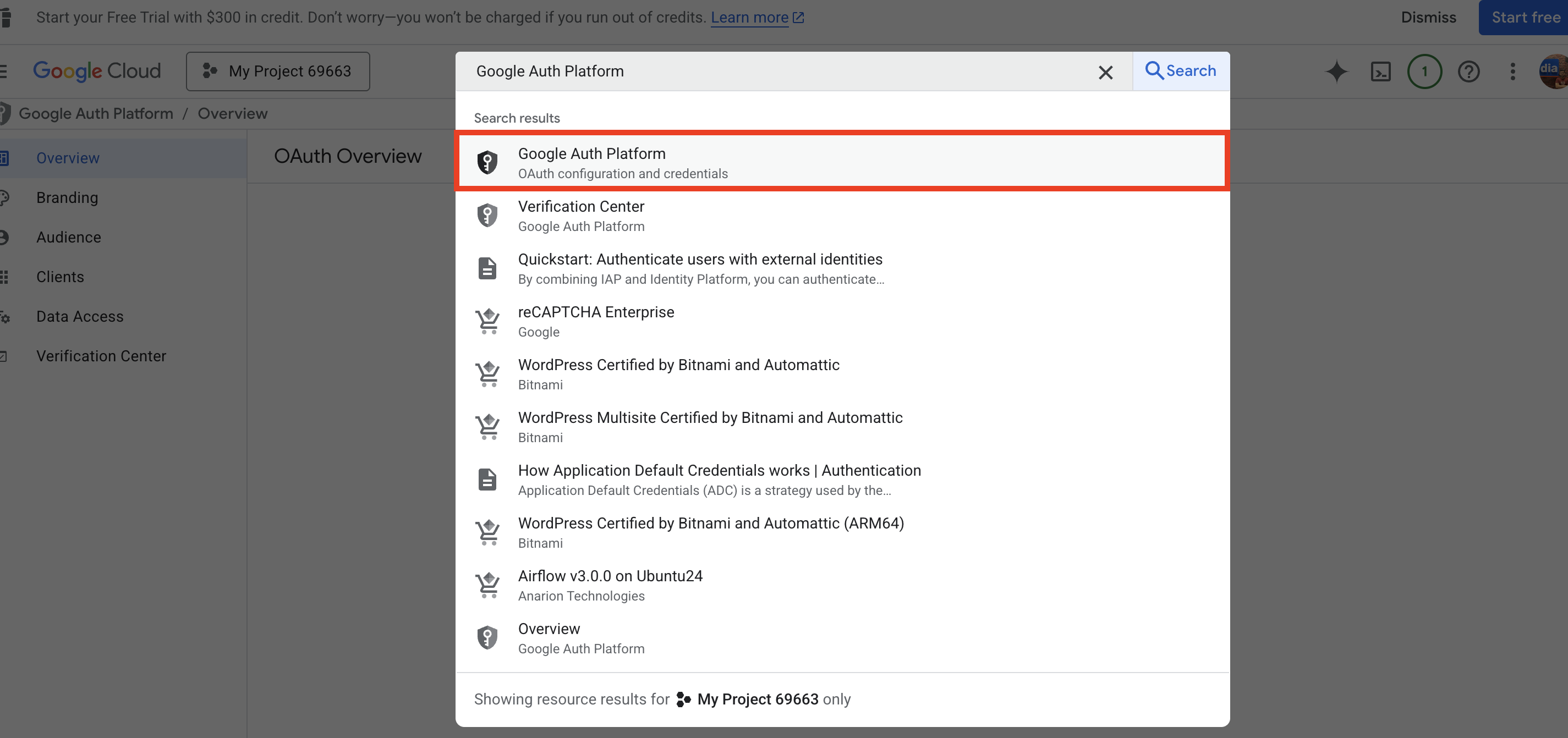
Task: Open the three-dot settings menu
Action: tap(1512, 72)
